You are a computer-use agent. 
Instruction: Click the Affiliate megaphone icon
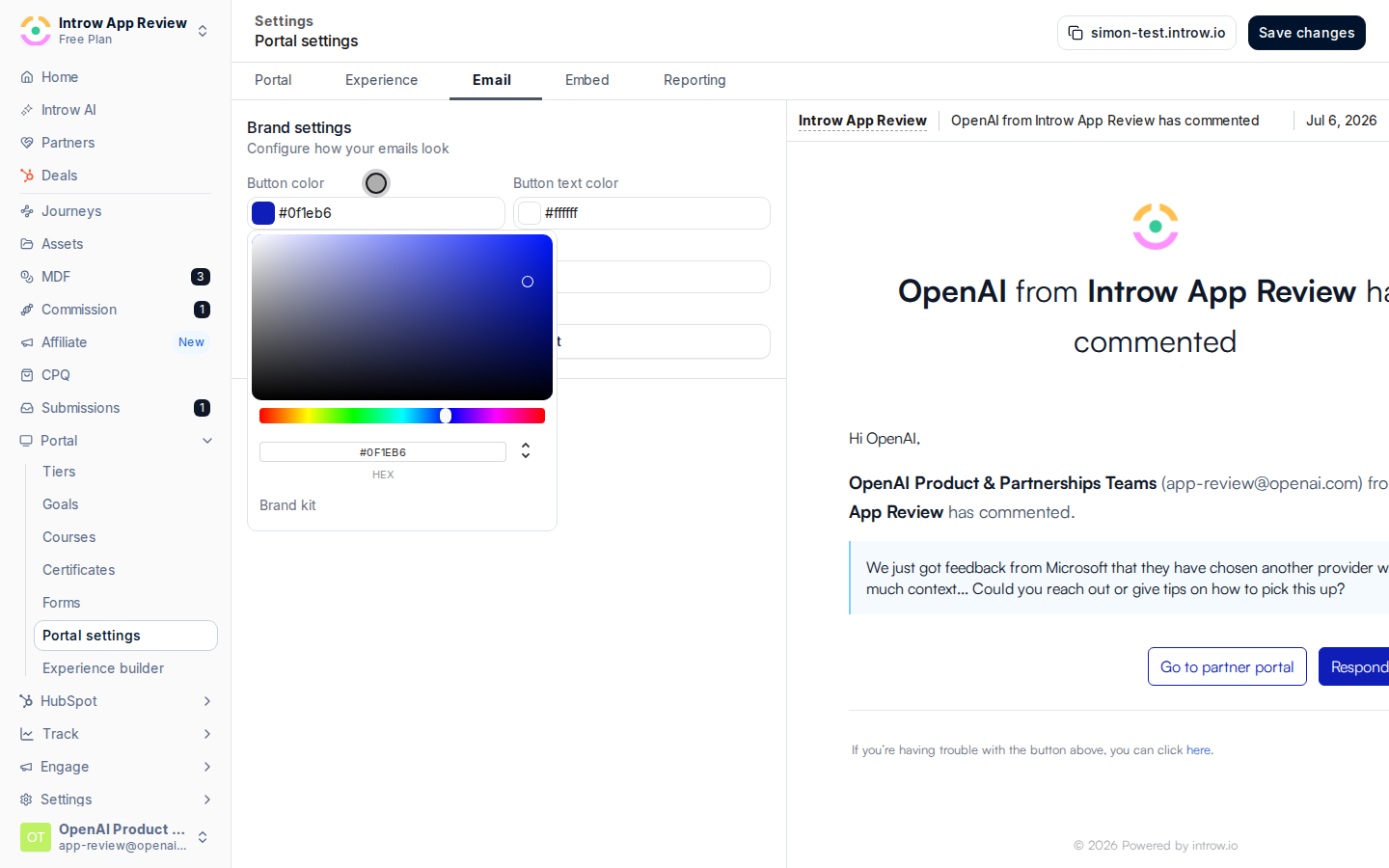(27, 342)
